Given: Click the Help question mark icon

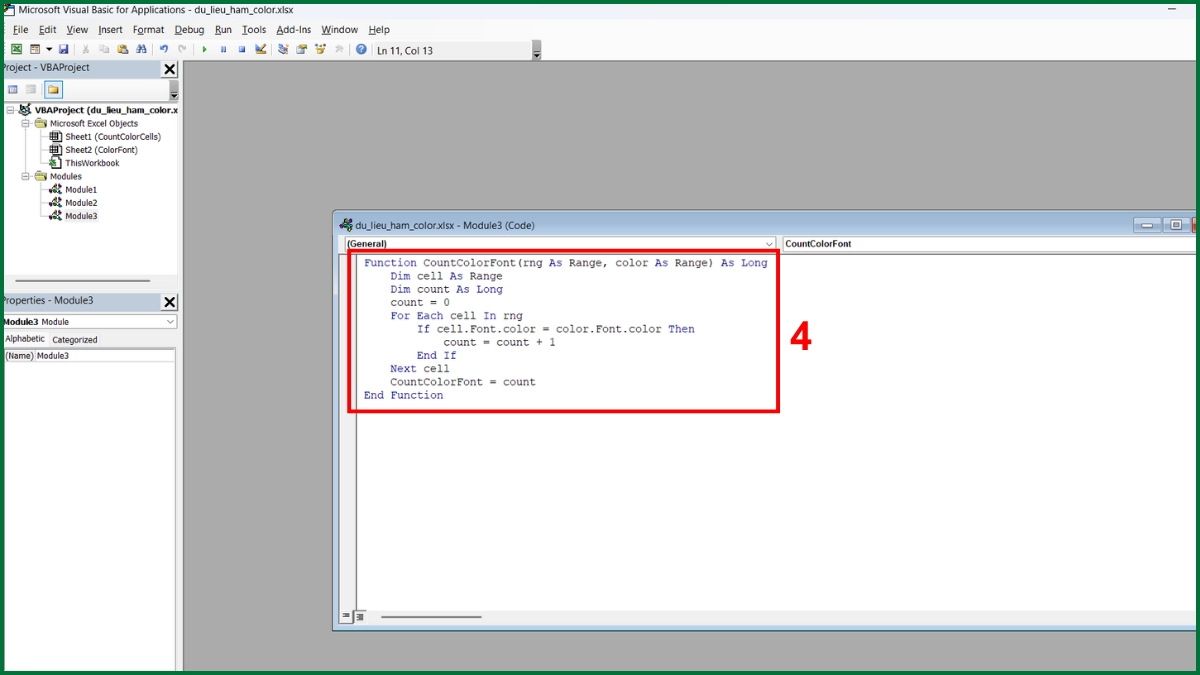Looking at the screenshot, I should [x=361, y=49].
